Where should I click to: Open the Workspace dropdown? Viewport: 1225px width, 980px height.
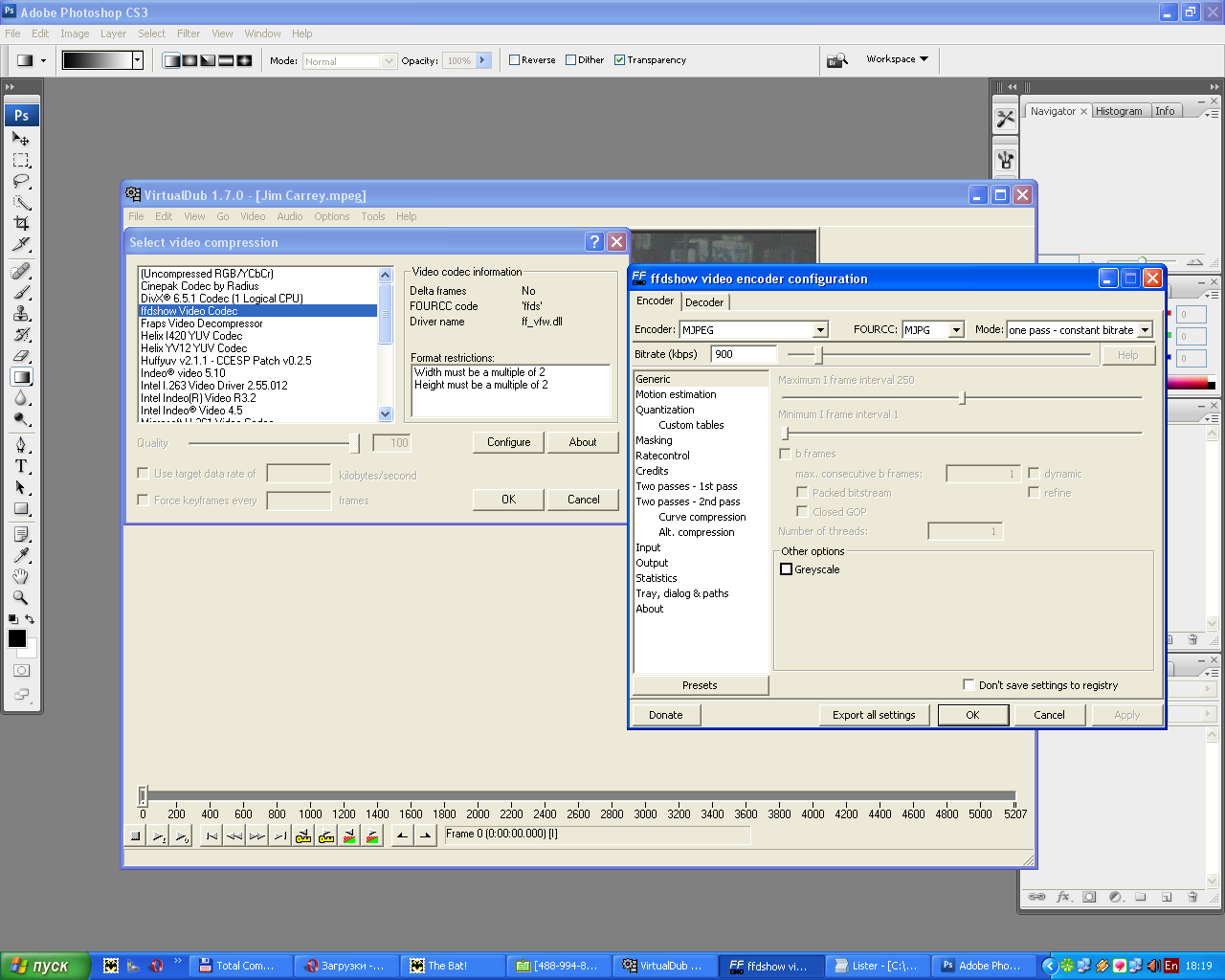click(x=897, y=59)
